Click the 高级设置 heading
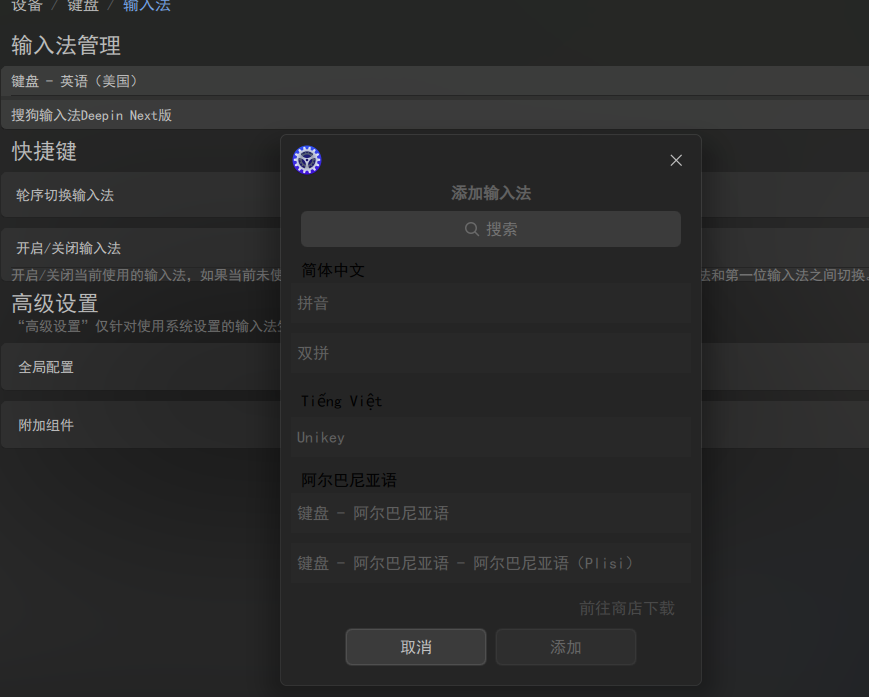Screen dimensions: 869x697 (x=55, y=303)
